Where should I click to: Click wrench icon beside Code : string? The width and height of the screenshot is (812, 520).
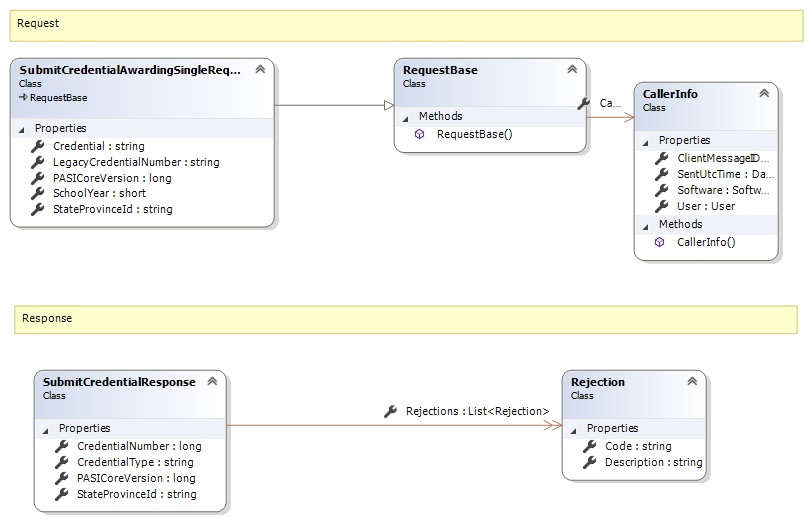pyautogui.click(x=589, y=446)
